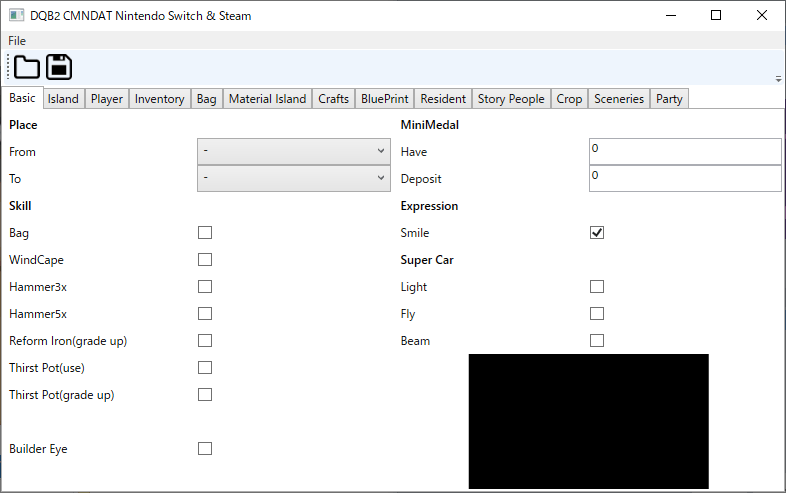This screenshot has height=493, width=786.
Task: Focus the MiniMedal Deposit field
Action: click(x=685, y=178)
